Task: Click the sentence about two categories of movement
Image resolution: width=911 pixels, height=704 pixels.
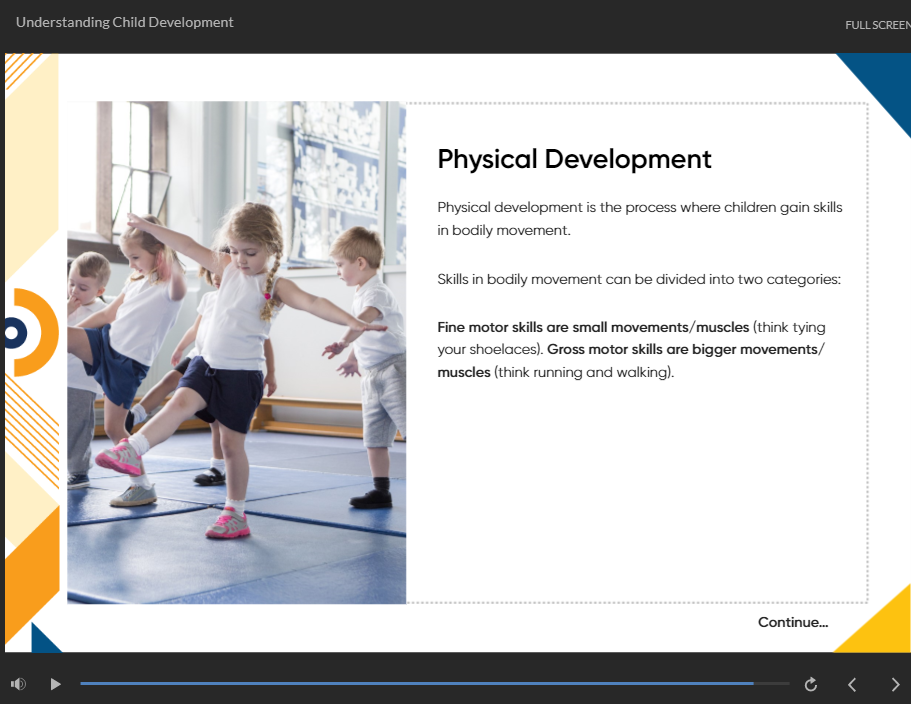Action: [639, 279]
